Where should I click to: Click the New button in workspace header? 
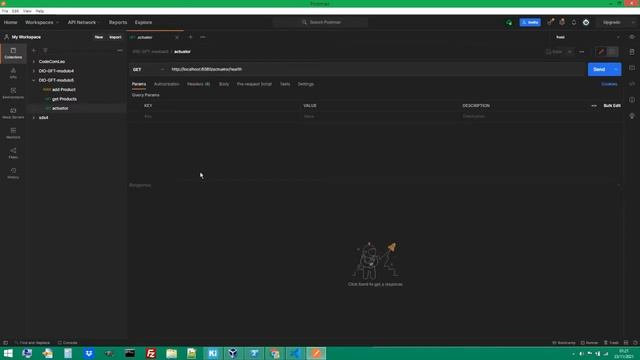(99, 37)
